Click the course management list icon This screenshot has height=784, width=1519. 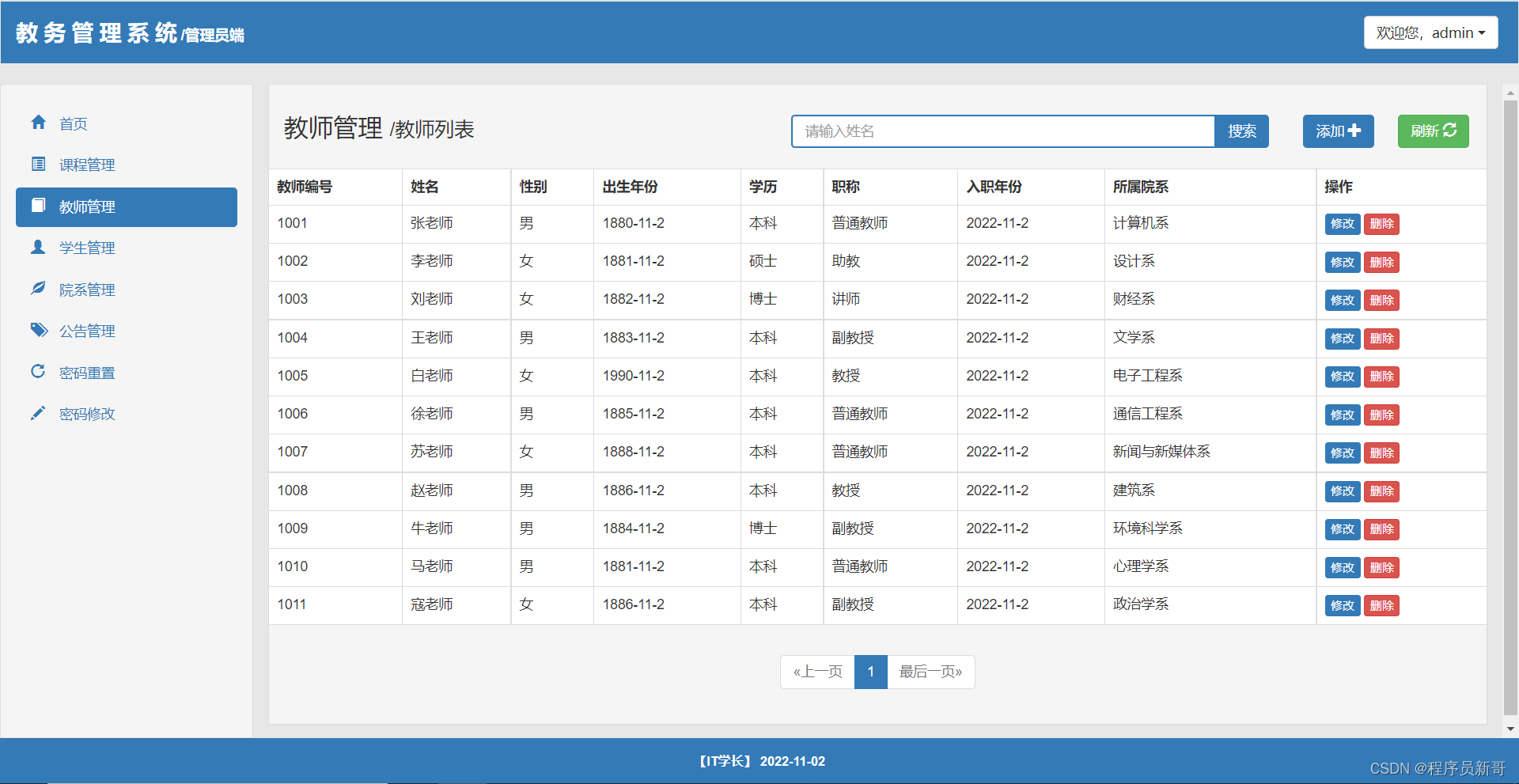point(38,164)
